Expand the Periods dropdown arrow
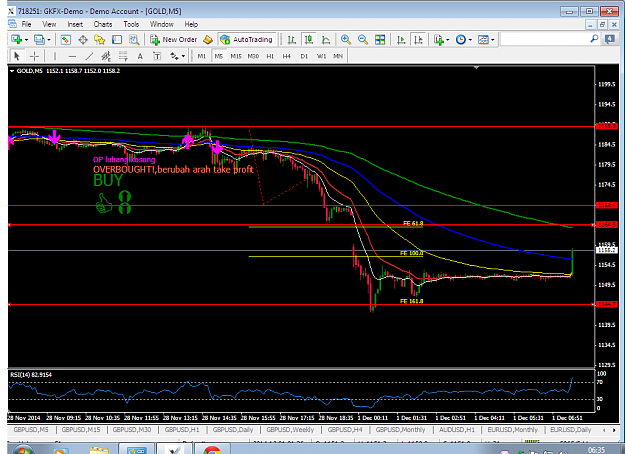 (x=470, y=39)
